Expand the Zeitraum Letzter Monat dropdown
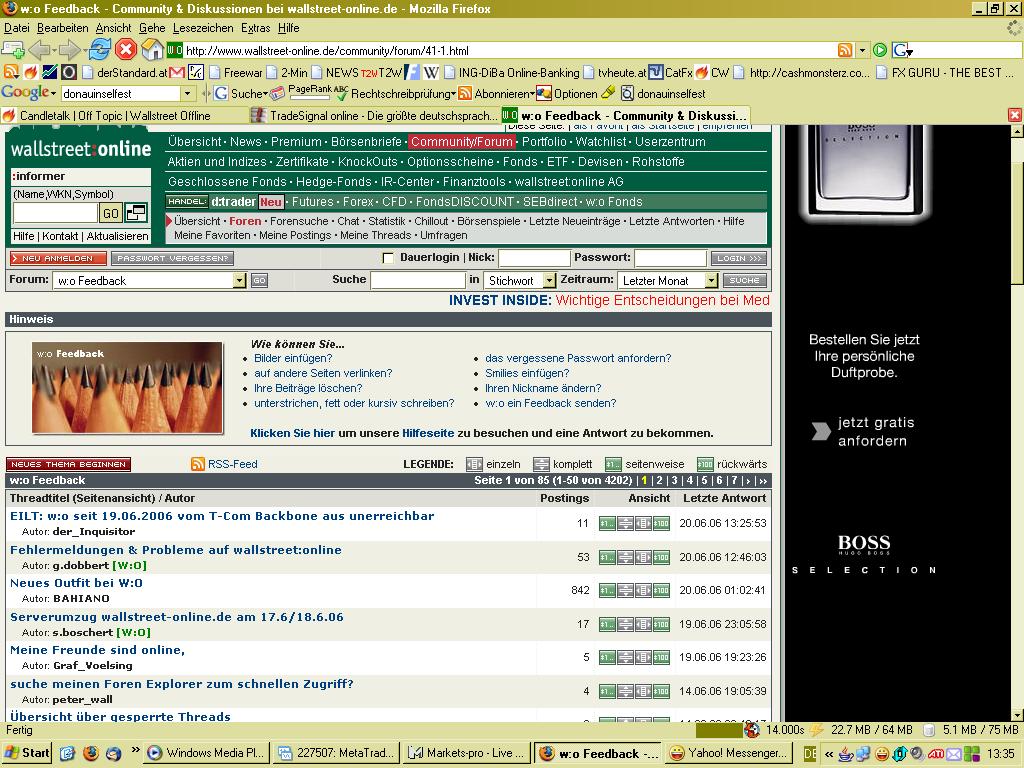 711,281
